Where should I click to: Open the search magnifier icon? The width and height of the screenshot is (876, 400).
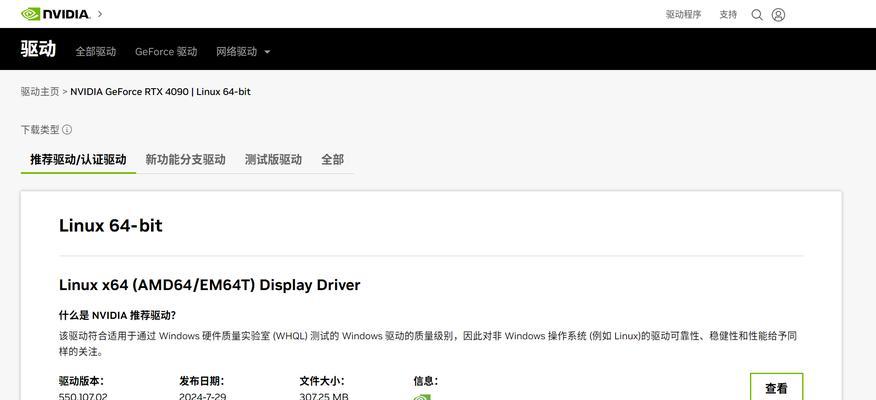[757, 15]
